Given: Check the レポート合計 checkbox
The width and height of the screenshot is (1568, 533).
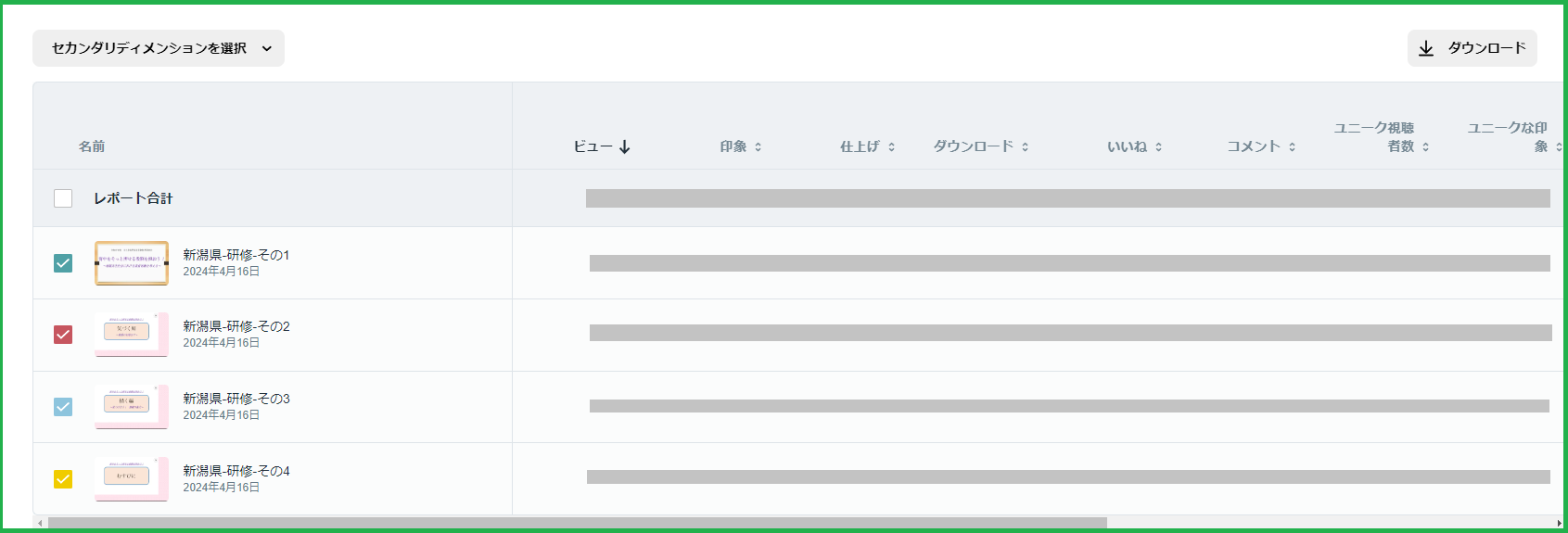Looking at the screenshot, I should (63, 198).
